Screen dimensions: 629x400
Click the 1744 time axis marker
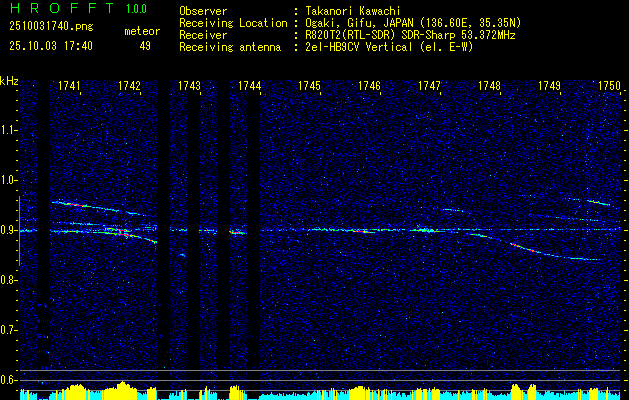tap(250, 86)
